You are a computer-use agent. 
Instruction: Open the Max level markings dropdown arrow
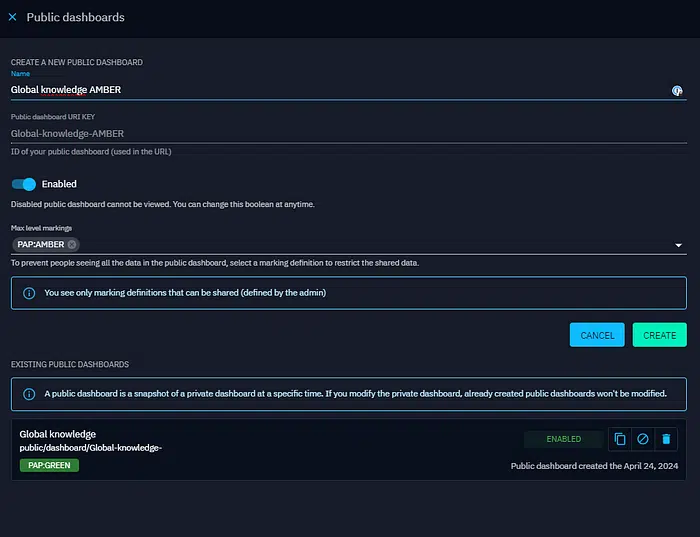tap(679, 245)
